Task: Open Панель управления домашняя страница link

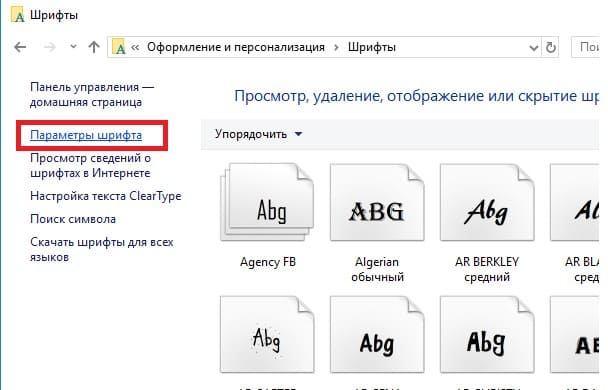Action: pos(92,95)
